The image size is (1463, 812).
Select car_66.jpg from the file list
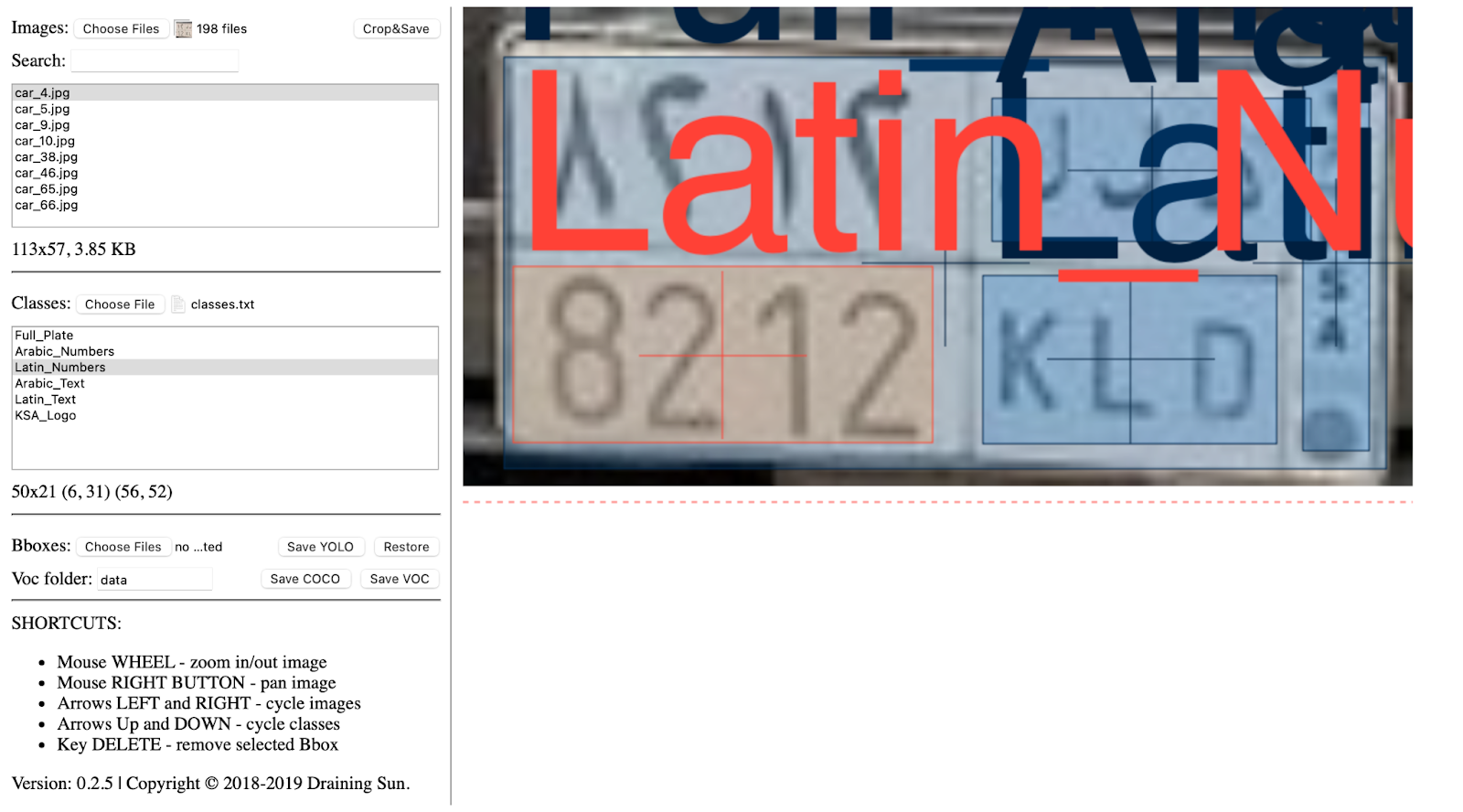click(46, 205)
